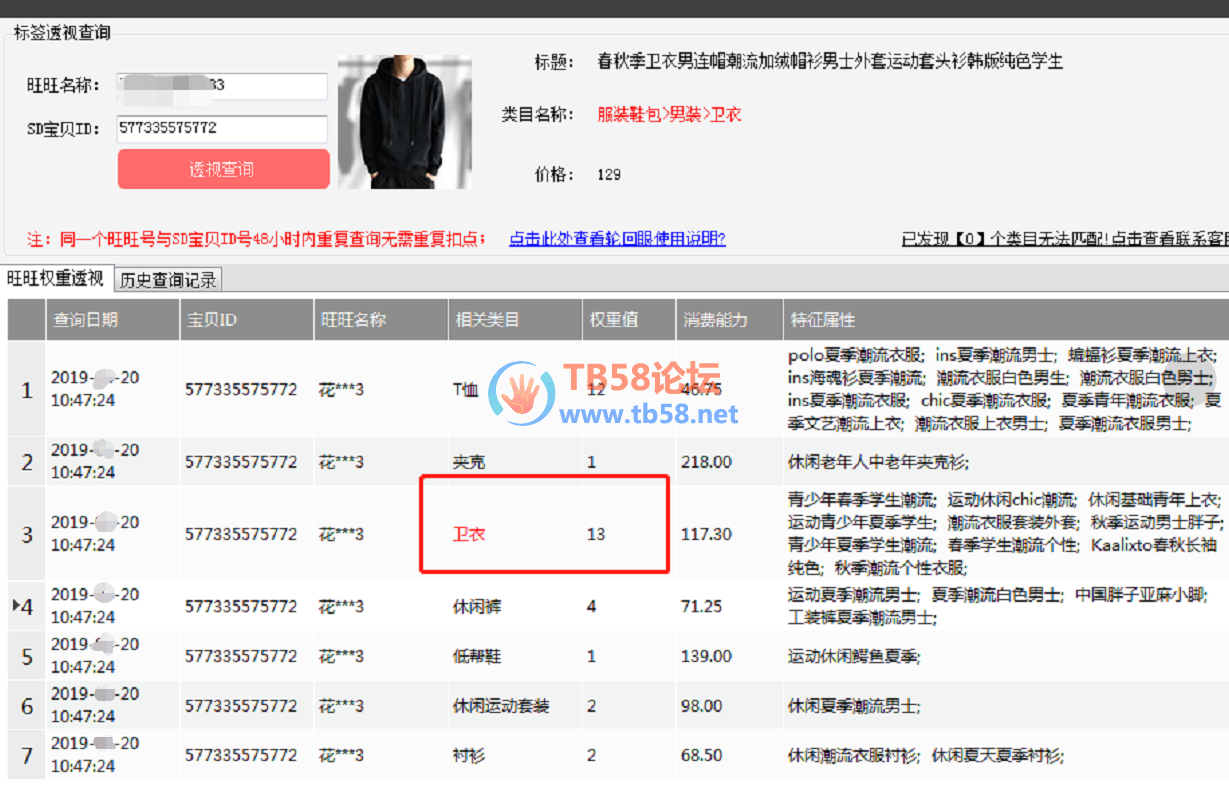Click the 夹克 category cell in row 2
The image size is (1229, 788).
[469, 462]
